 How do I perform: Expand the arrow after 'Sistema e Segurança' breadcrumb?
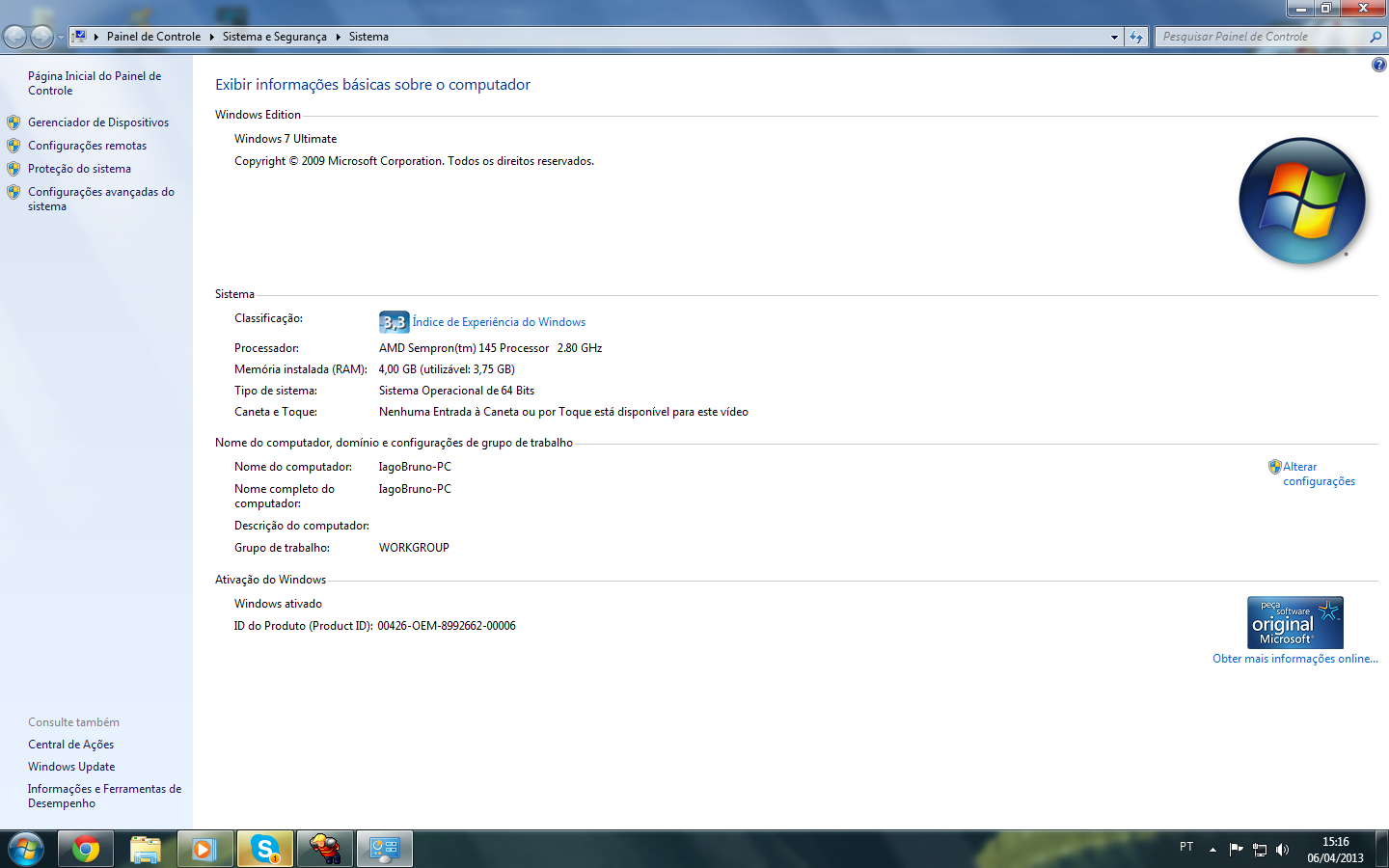(338, 37)
